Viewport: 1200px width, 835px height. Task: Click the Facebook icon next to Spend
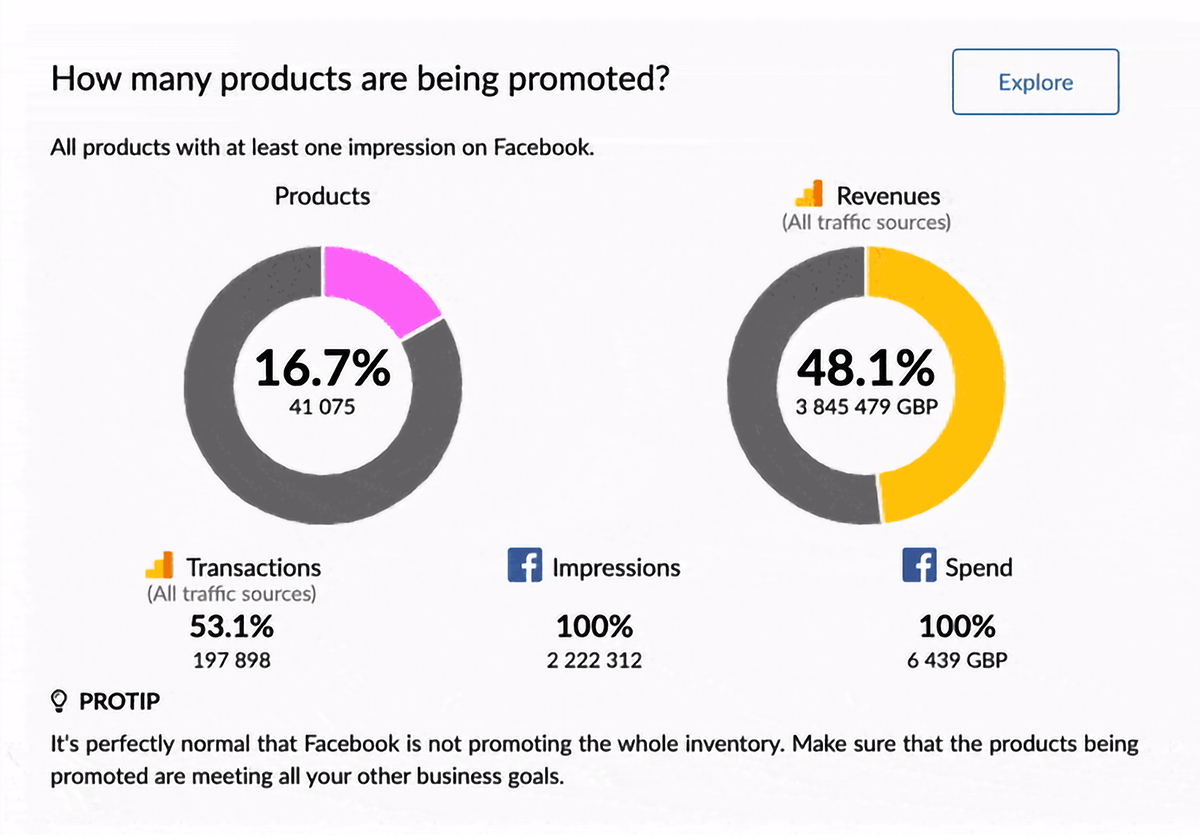tap(920, 566)
